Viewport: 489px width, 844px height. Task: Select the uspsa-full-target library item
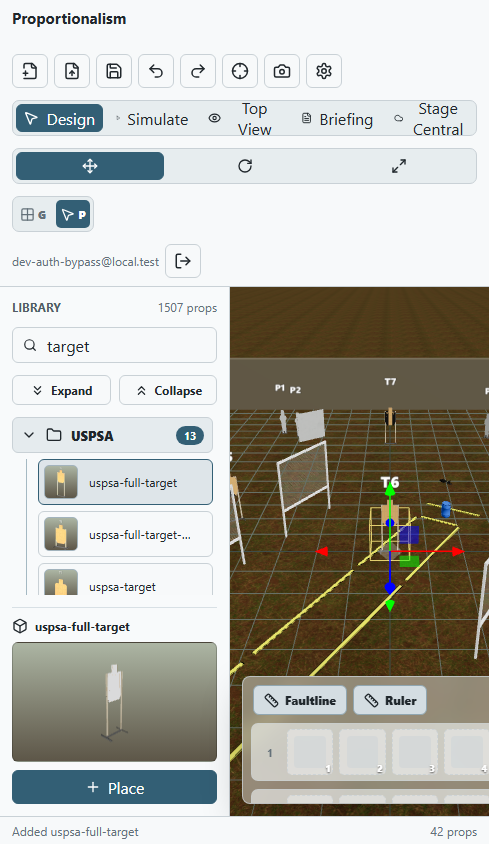click(125, 482)
